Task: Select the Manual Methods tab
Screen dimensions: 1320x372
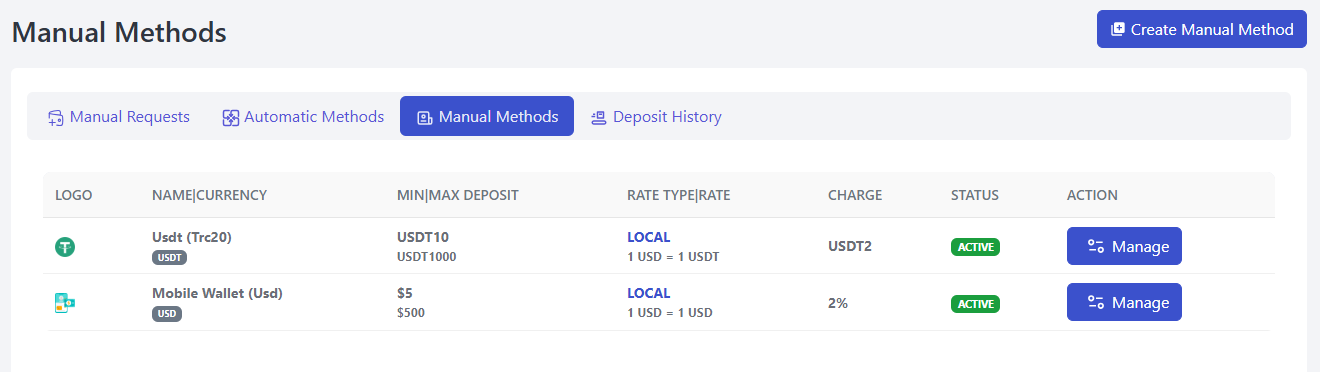Action: coord(487,117)
